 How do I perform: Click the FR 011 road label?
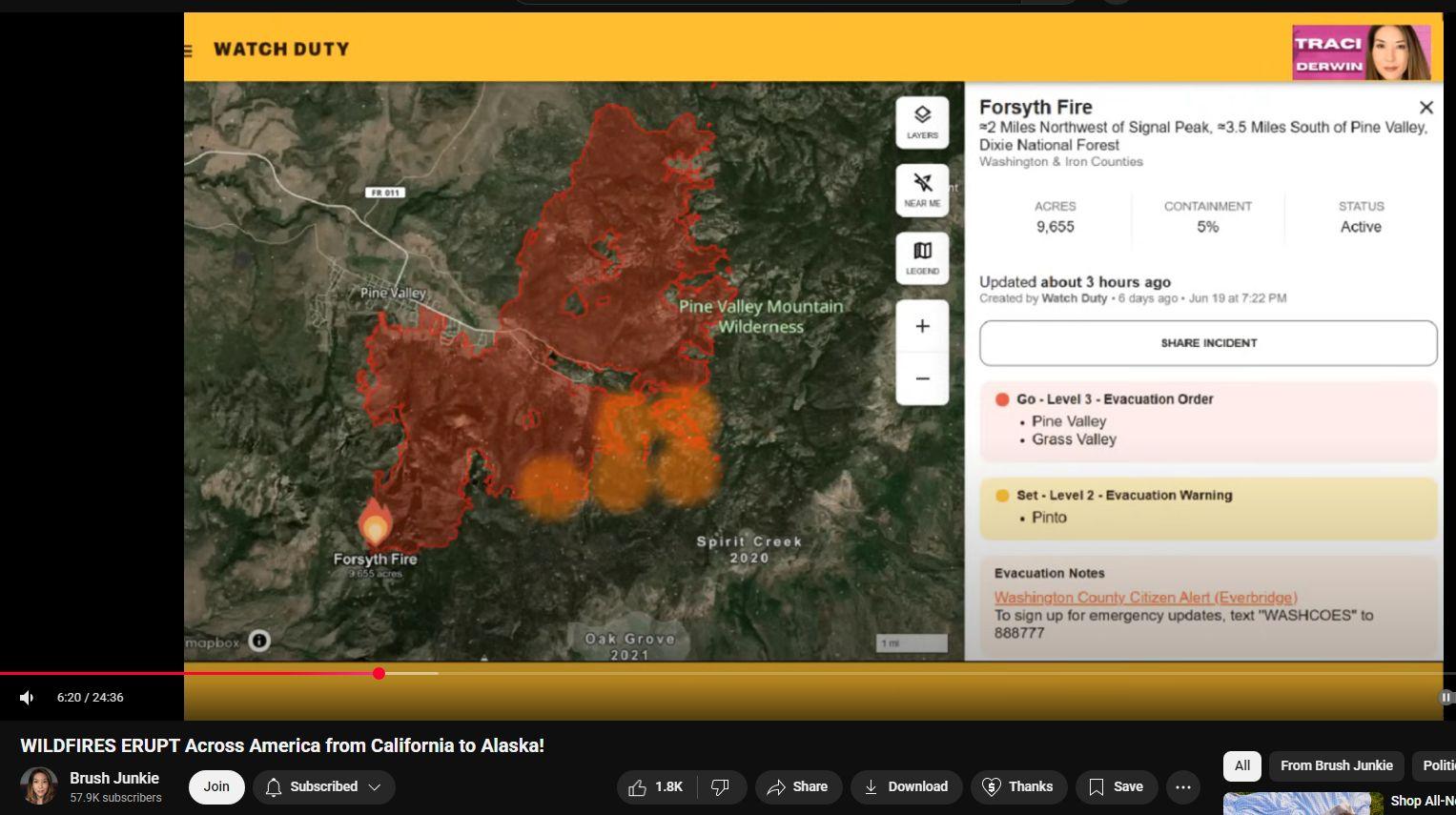click(385, 193)
